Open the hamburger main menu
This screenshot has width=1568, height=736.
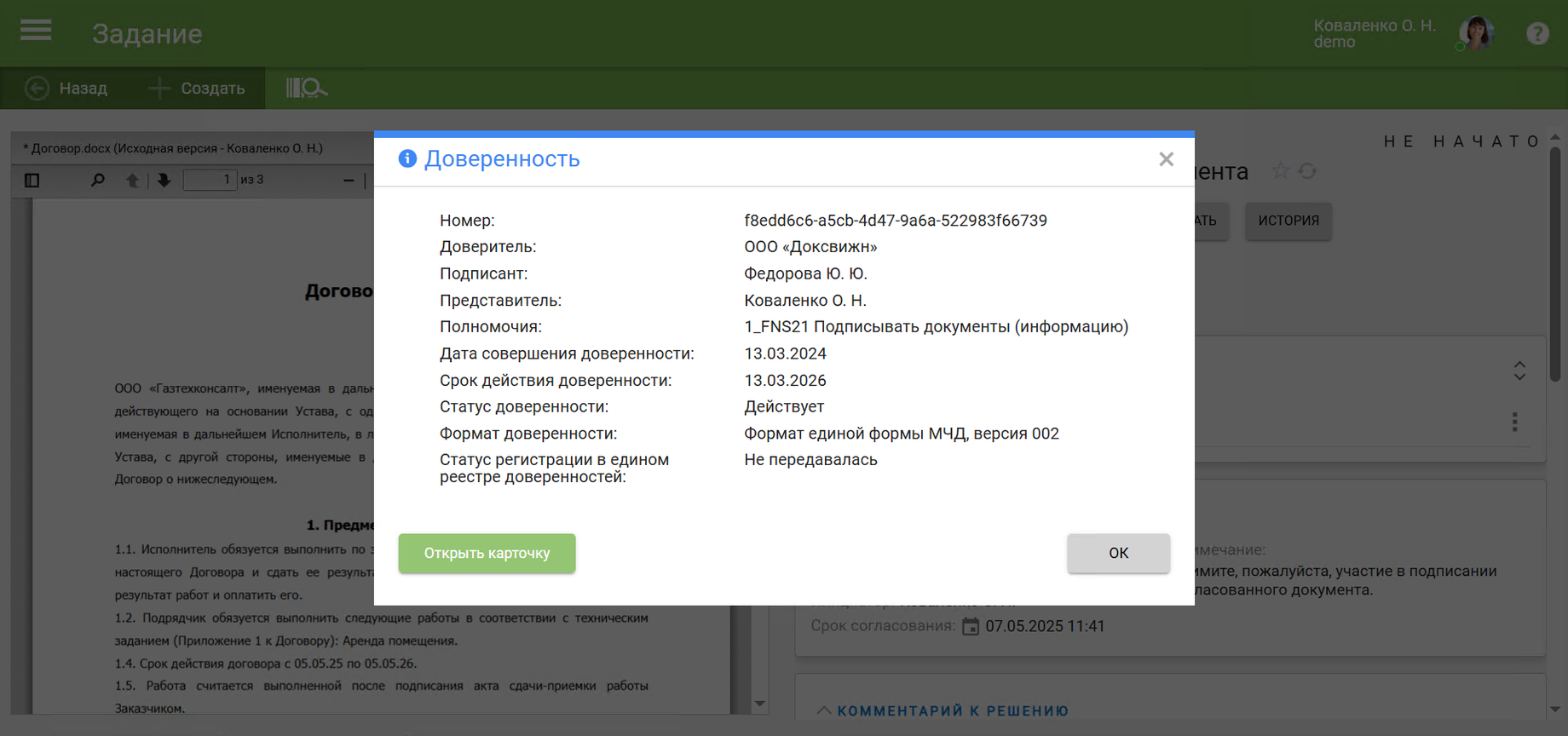click(36, 32)
